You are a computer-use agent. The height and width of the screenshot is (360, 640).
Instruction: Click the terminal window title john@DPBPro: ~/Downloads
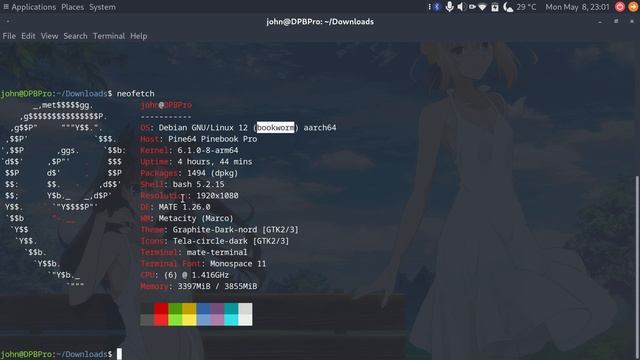tap(320, 22)
